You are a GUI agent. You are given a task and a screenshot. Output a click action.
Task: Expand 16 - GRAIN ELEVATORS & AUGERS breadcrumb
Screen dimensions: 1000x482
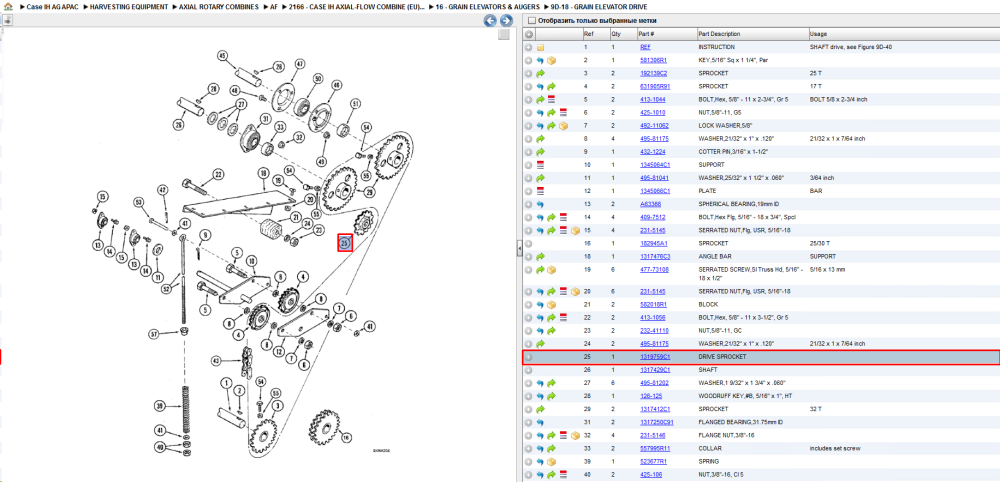pyautogui.click(x=431, y=6)
